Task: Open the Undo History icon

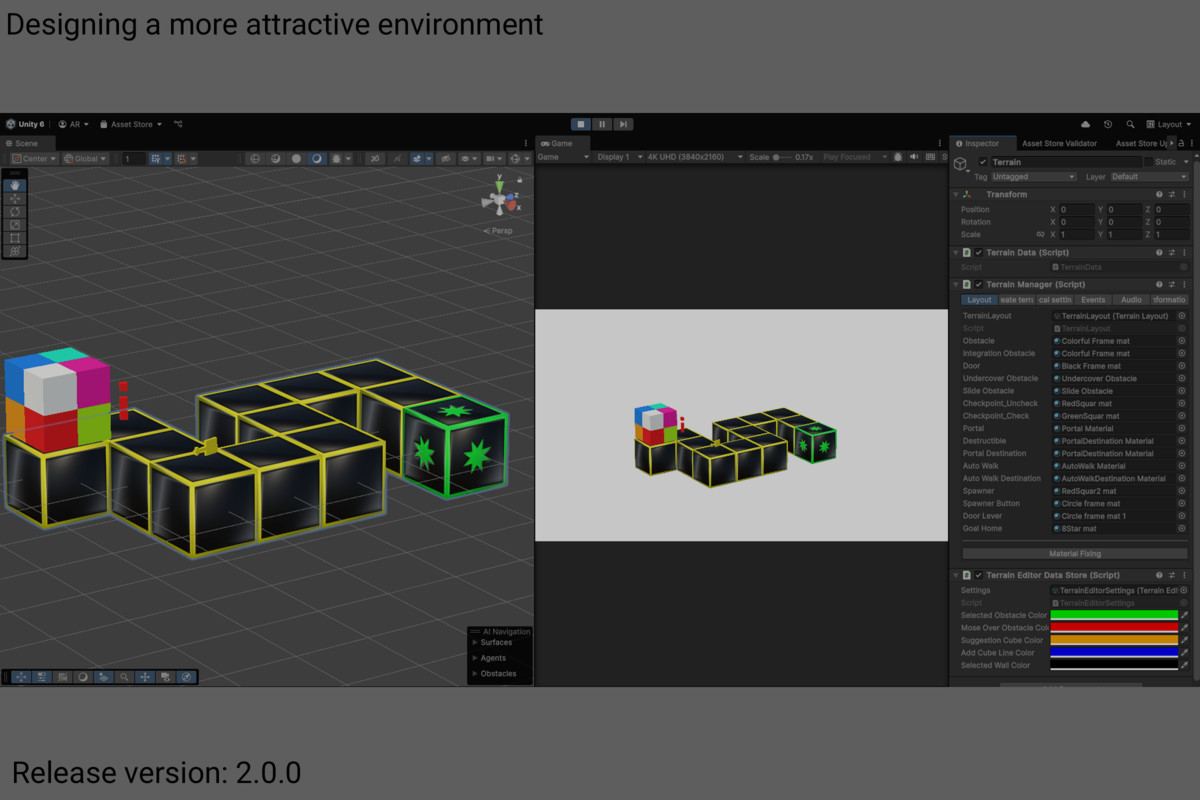Action: tap(1108, 125)
